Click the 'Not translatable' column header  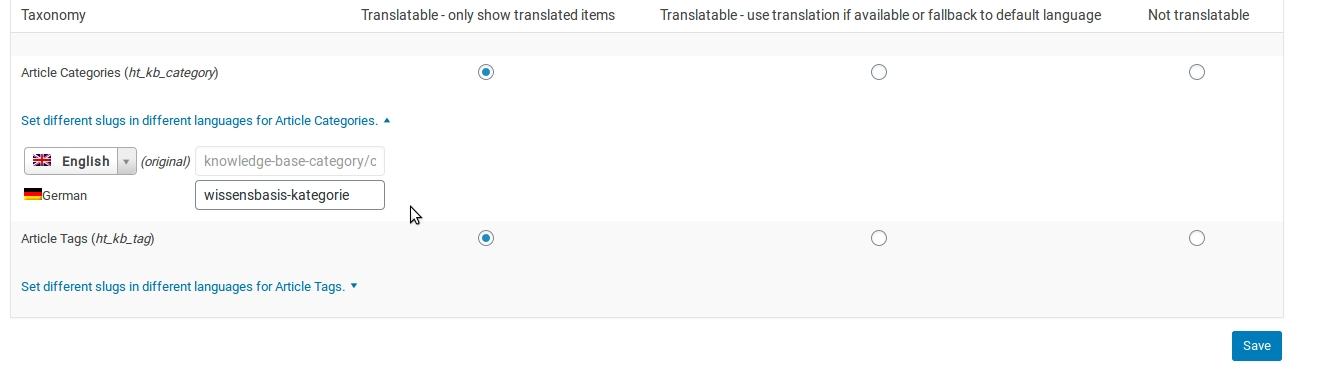(1198, 15)
